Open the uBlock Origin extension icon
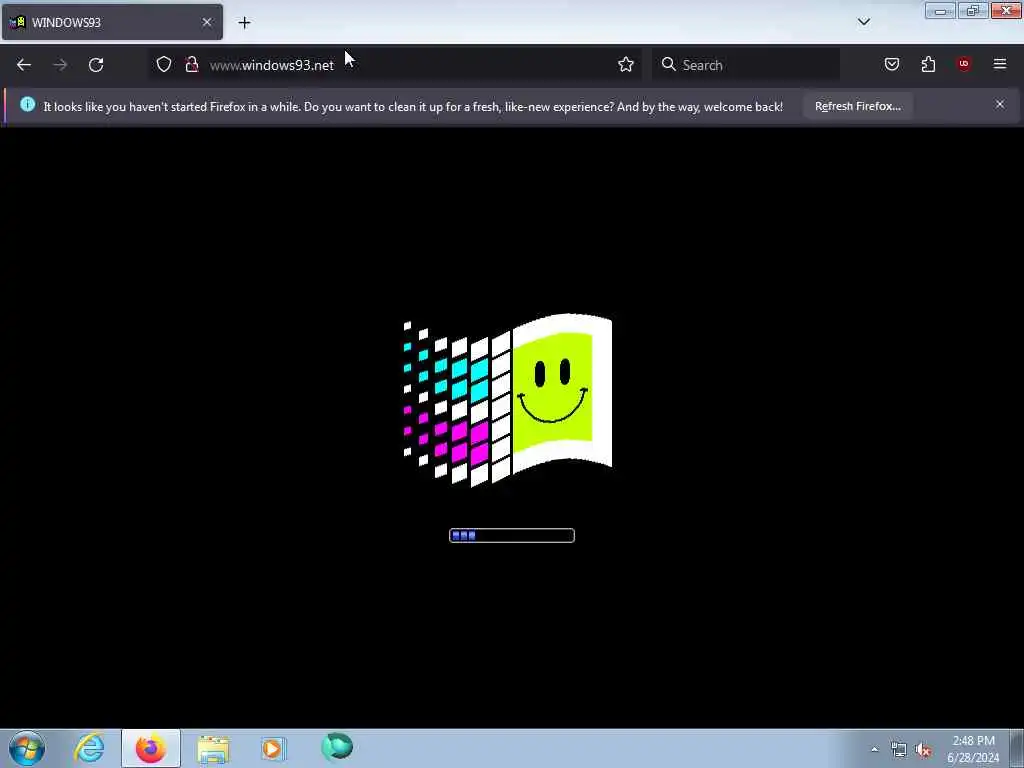1024x768 pixels. pyautogui.click(x=964, y=64)
